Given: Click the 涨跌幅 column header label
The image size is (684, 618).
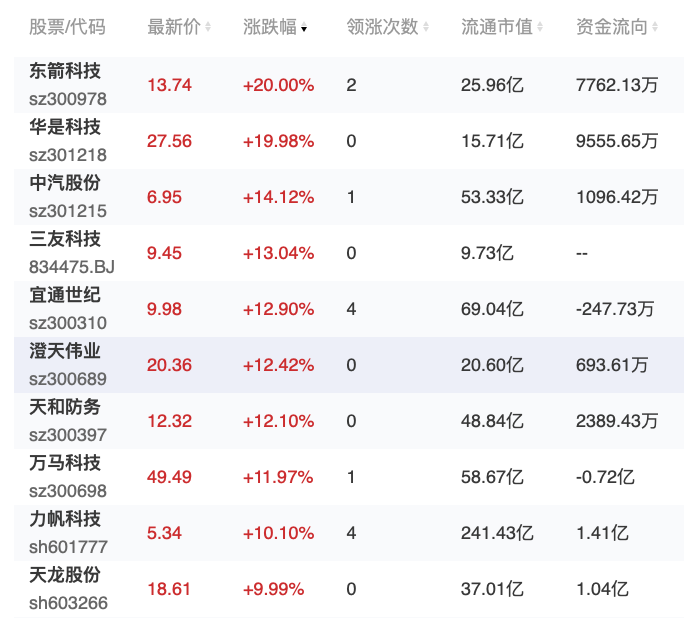Looking at the screenshot, I should click(x=270, y=27).
